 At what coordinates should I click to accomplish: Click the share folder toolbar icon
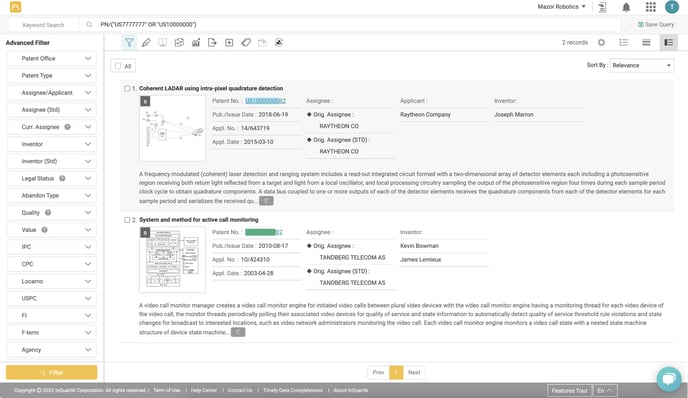click(262, 43)
